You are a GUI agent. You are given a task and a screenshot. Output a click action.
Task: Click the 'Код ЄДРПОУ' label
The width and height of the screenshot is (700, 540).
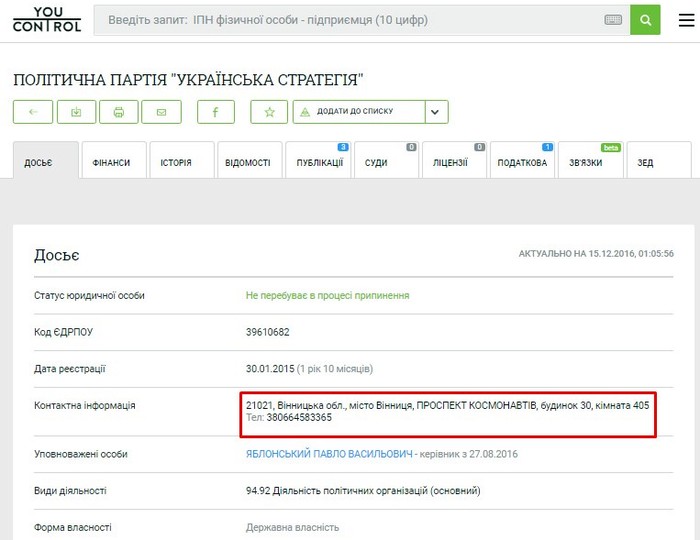(x=63, y=332)
